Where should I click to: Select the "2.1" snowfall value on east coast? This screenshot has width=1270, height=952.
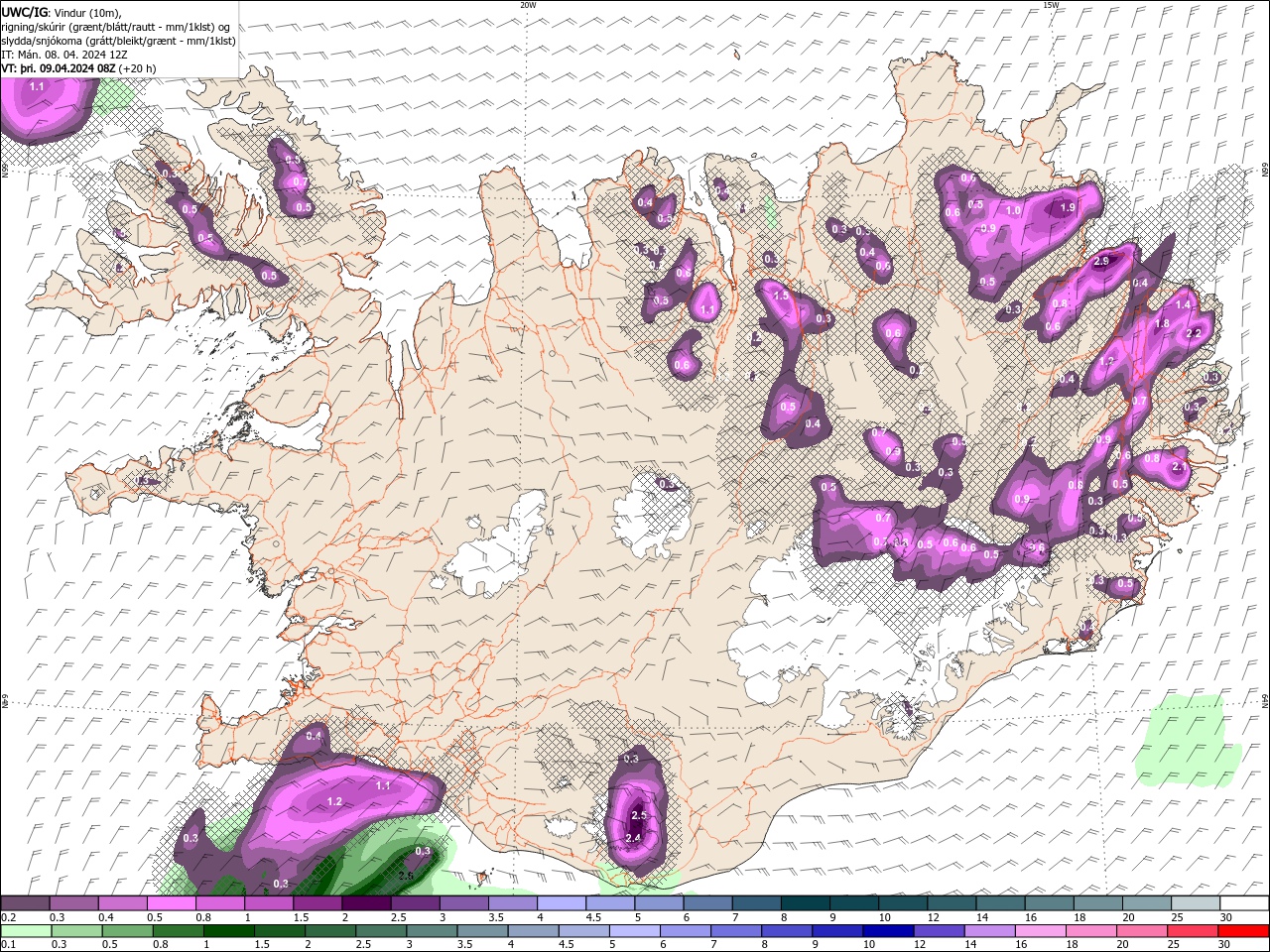point(1179,466)
